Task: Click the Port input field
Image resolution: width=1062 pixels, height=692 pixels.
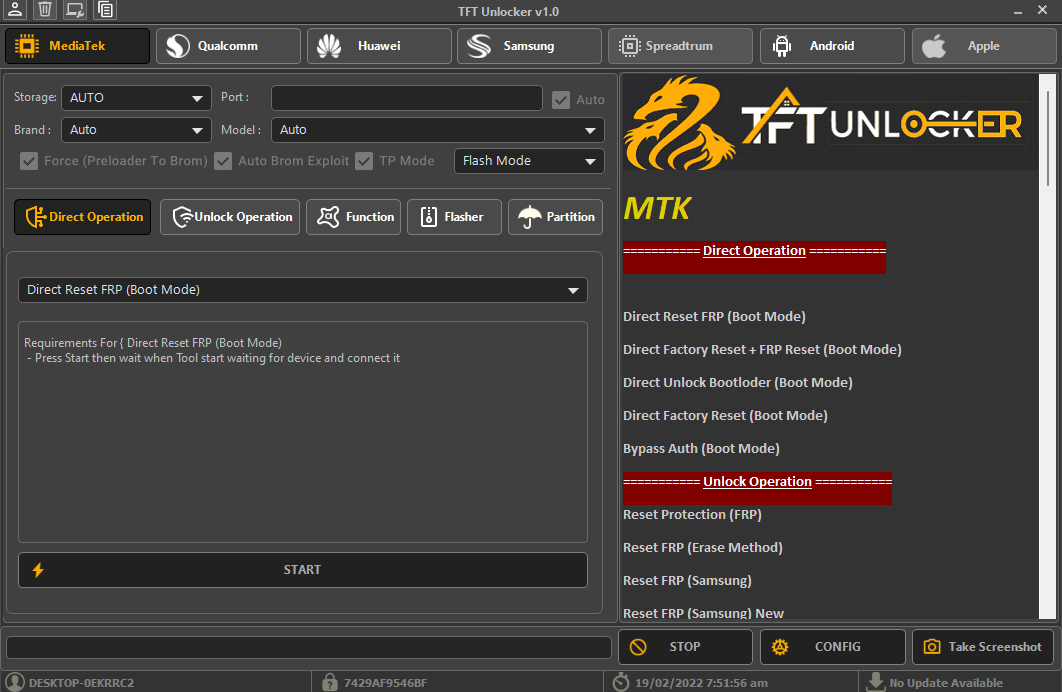Action: 407,98
